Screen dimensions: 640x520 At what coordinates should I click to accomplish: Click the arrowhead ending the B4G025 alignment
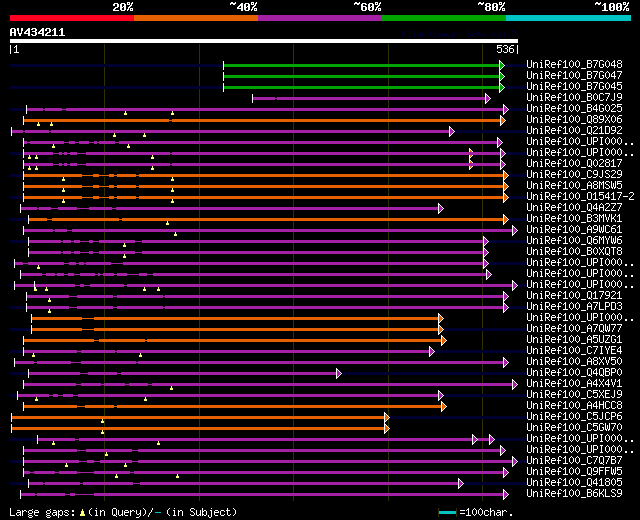506,109
